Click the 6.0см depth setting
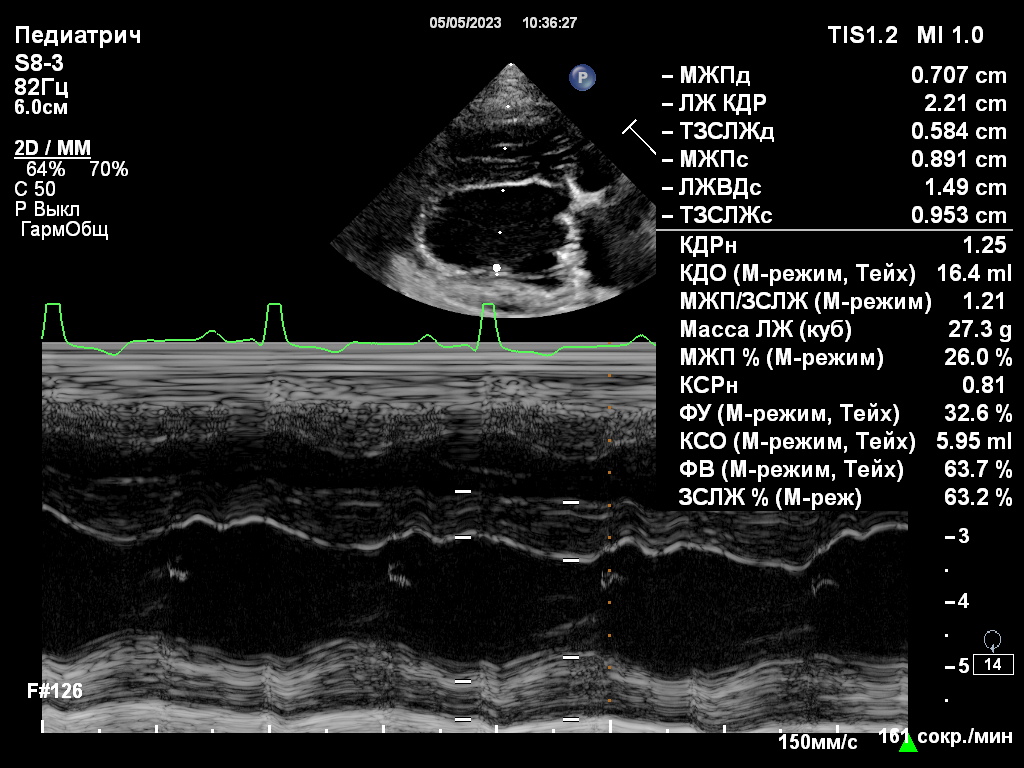The image size is (1024, 768). click(x=42, y=107)
